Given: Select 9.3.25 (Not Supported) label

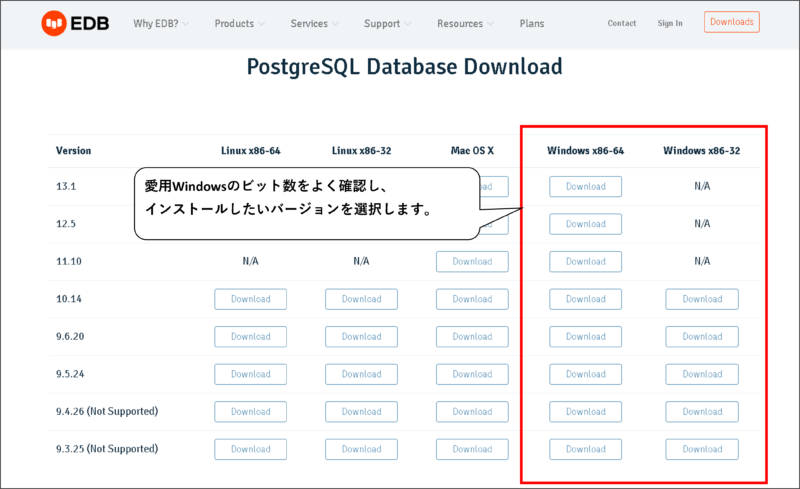Looking at the screenshot, I should 107,449.
